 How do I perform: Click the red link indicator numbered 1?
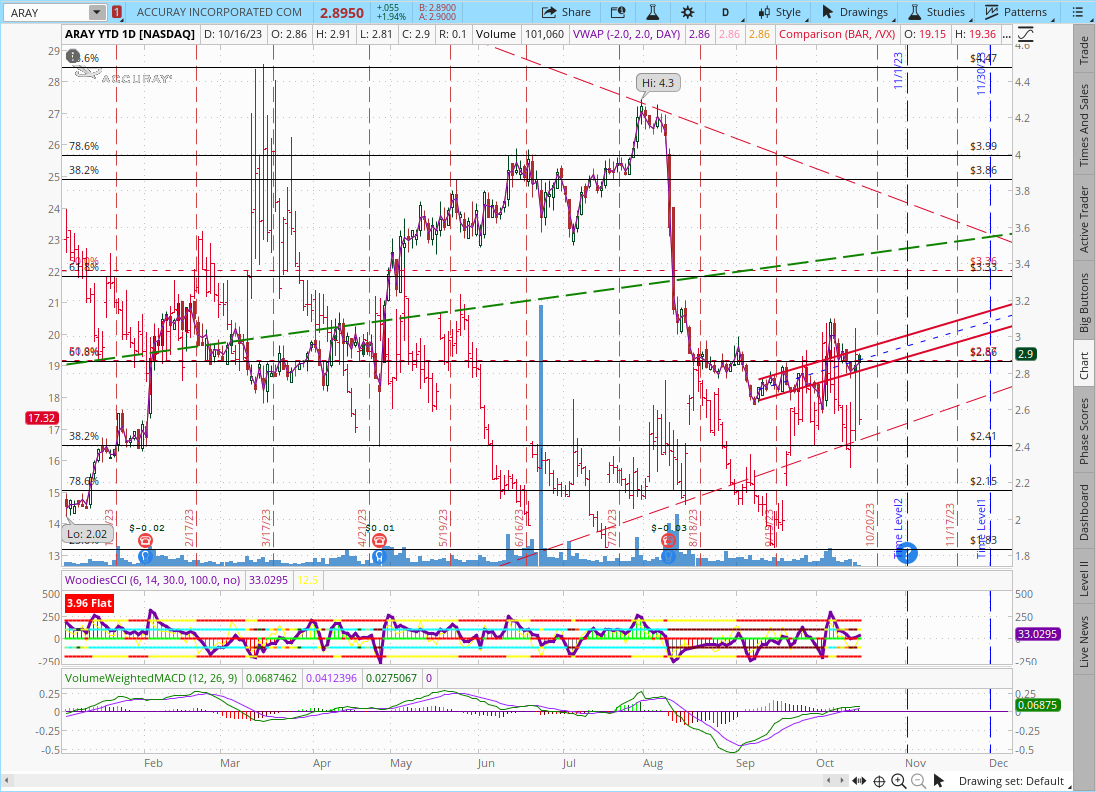pos(118,12)
